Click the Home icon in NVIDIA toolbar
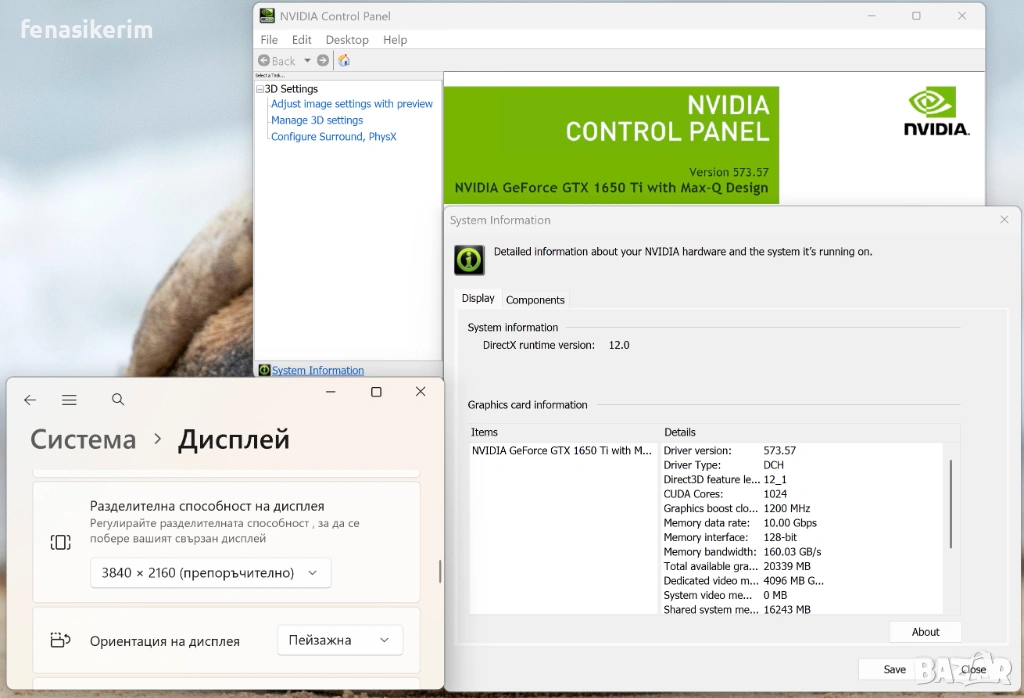This screenshot has width=1024, height=698. 344,61
